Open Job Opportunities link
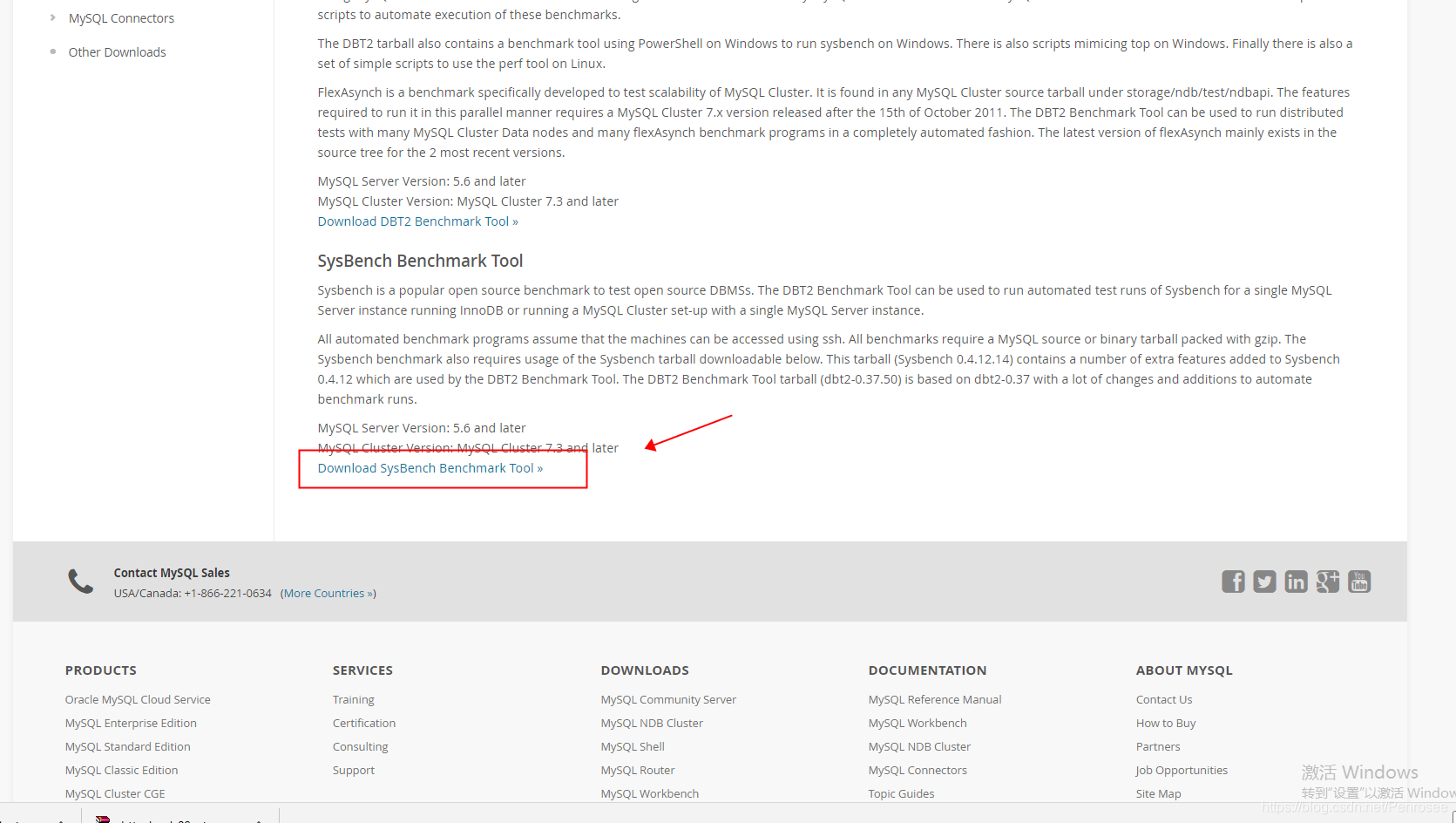 pyautogui.click(x=1182, y=771)
